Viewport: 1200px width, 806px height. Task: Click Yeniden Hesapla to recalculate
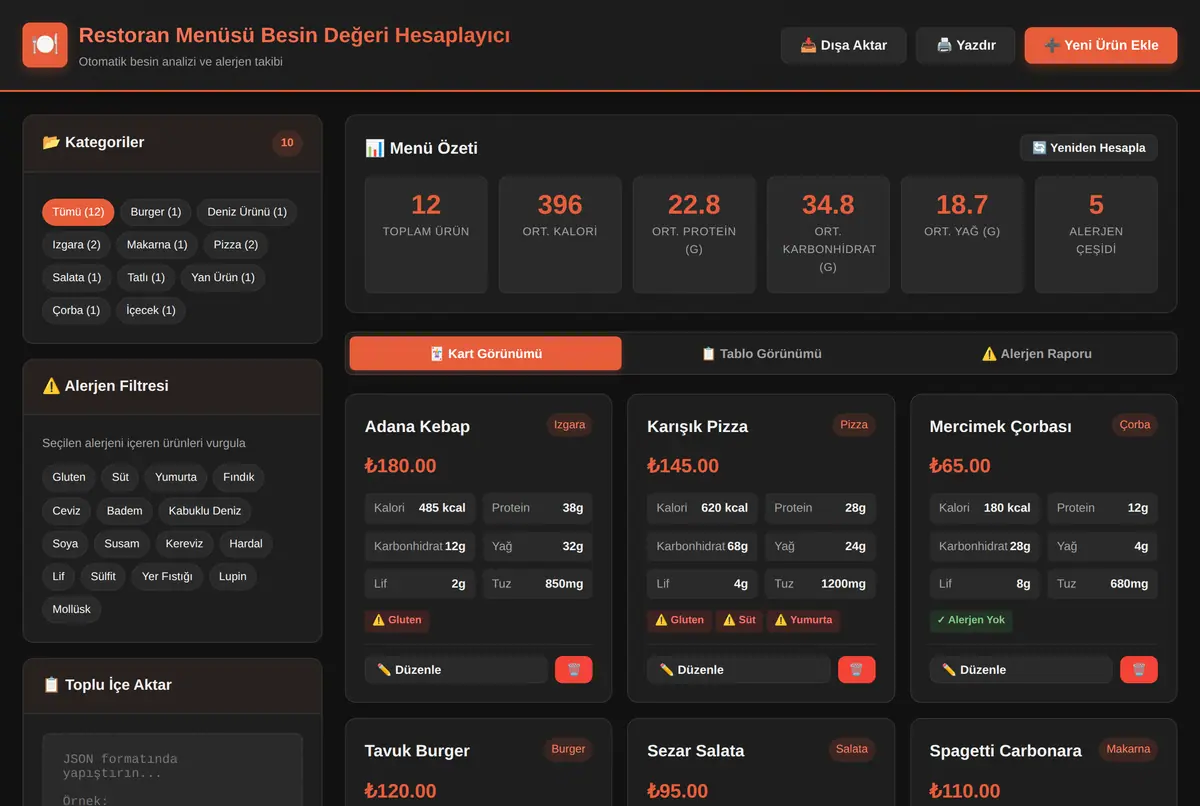[x=1089, y=148]
